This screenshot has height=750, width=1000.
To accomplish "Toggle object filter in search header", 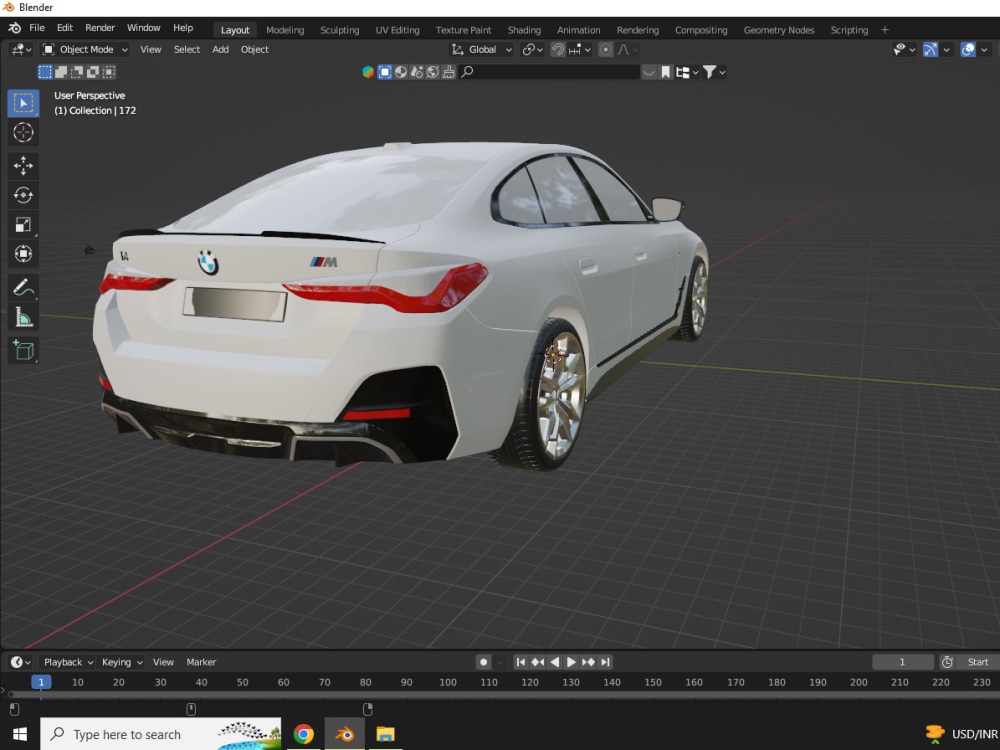I will coord(385,72).
